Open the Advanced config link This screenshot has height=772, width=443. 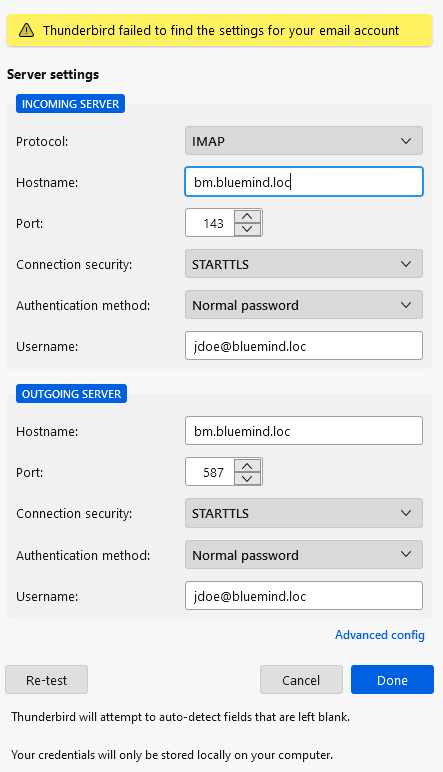[380, 635]
